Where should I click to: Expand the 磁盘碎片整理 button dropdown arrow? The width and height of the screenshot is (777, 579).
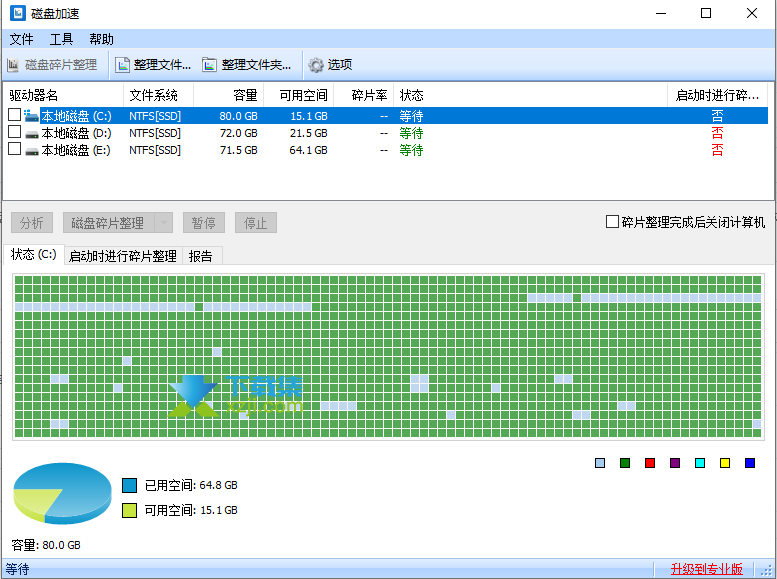(164, 223)
